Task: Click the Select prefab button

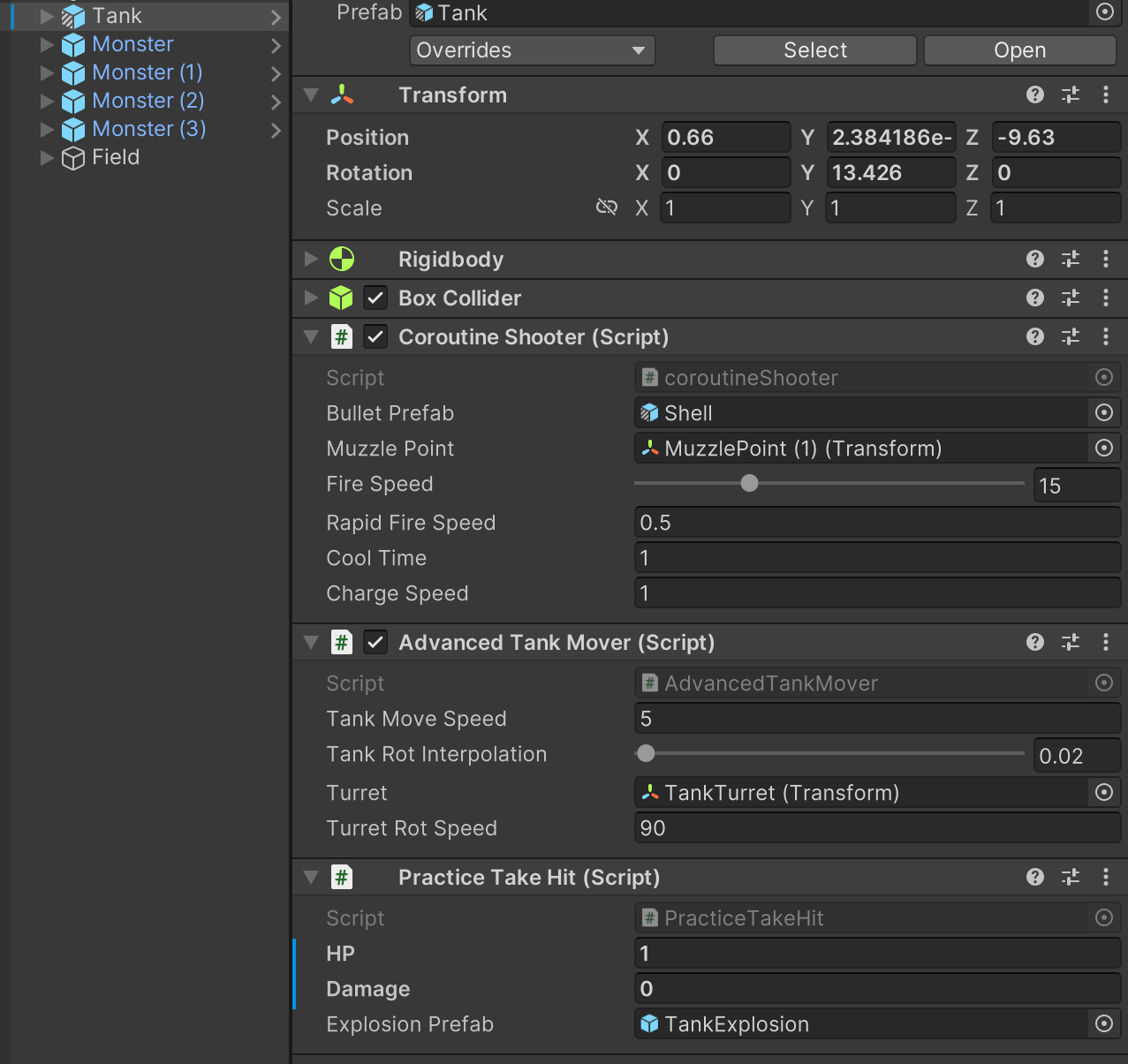Action: tap(814, 50)
